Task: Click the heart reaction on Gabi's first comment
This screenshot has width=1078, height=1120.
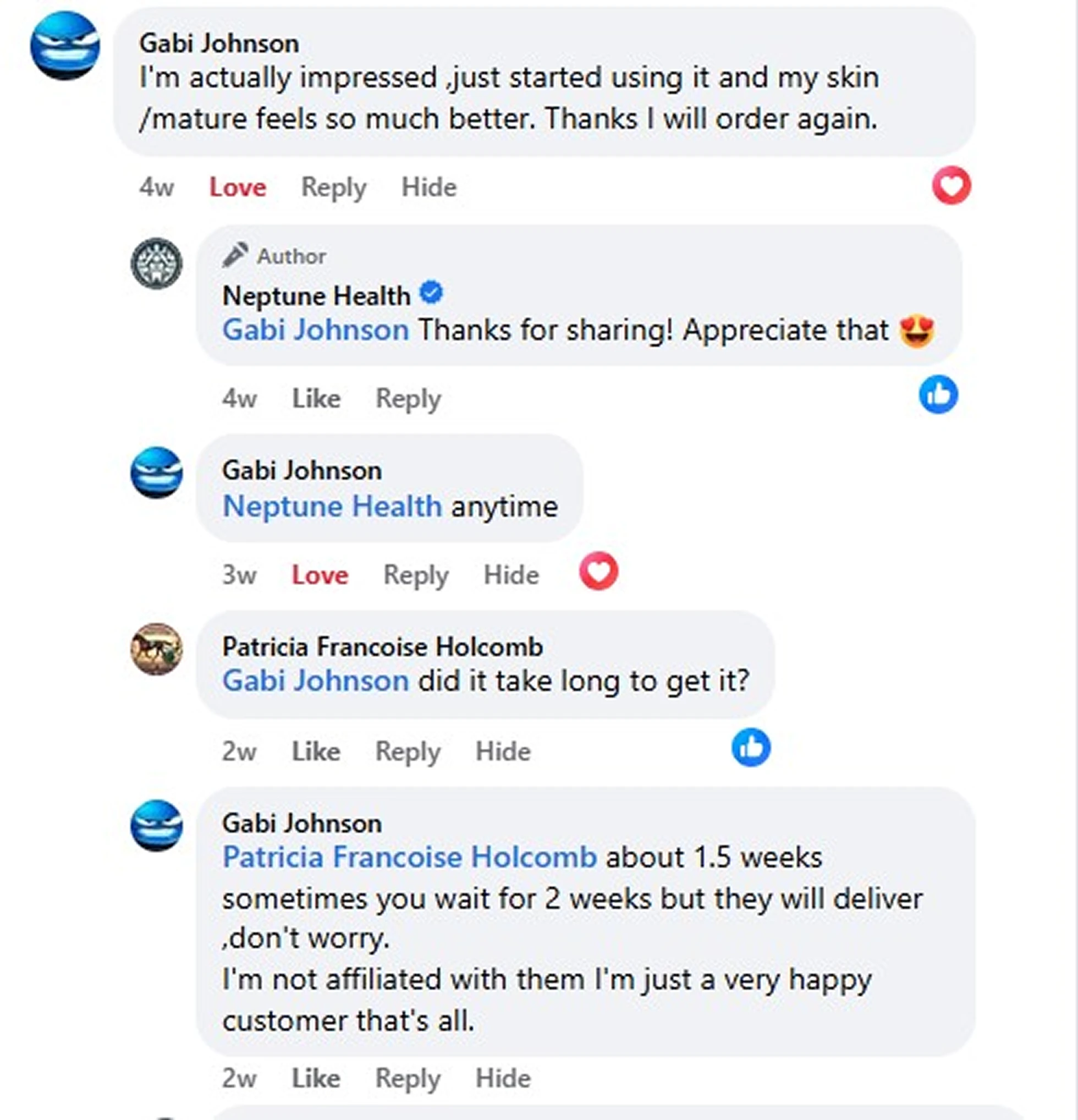Action: (951, 186)
